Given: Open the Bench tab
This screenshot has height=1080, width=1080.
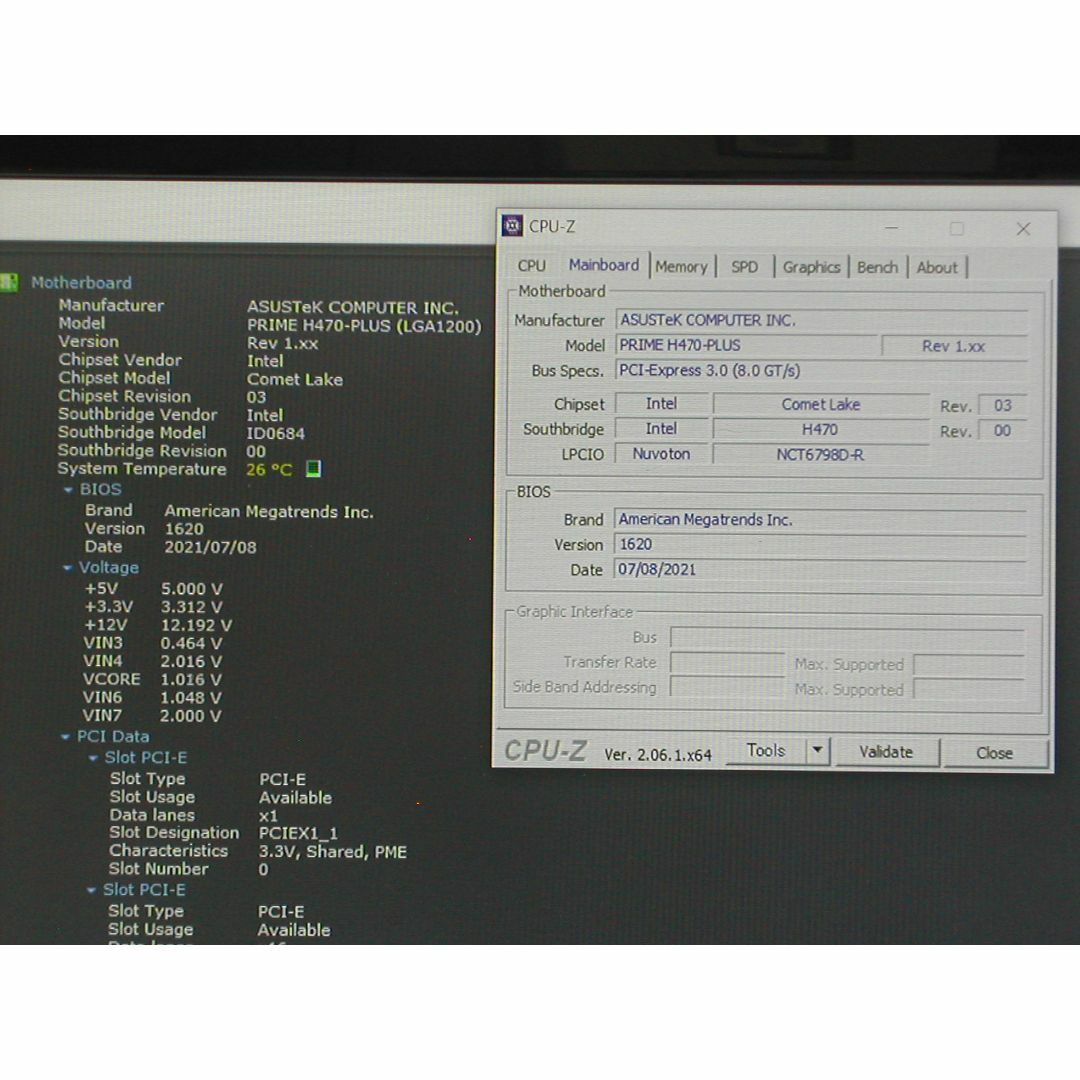Looking at the screenshot, I should coord(877,267).
